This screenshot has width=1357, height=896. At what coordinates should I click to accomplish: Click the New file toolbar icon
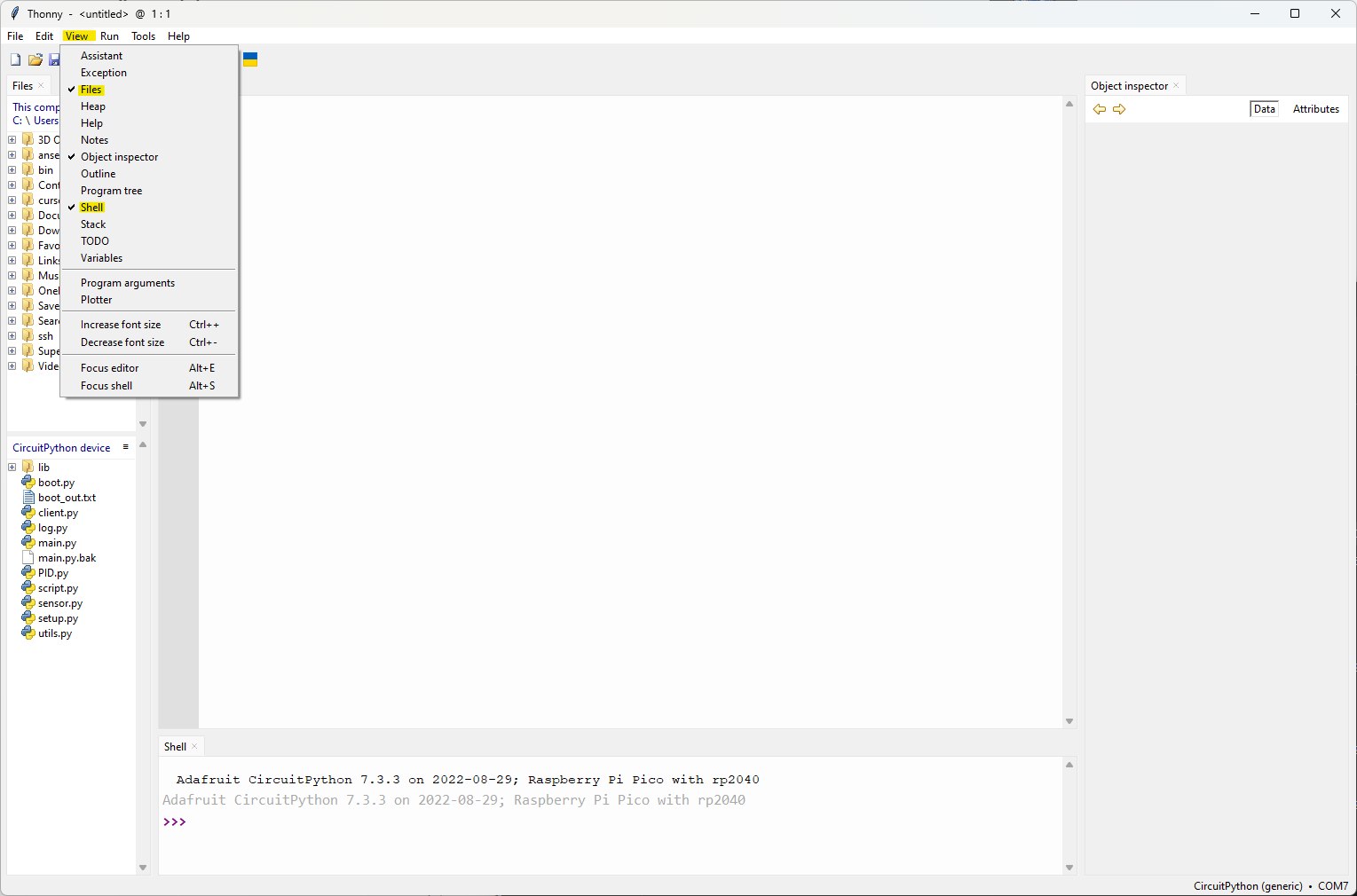(15, 59)
